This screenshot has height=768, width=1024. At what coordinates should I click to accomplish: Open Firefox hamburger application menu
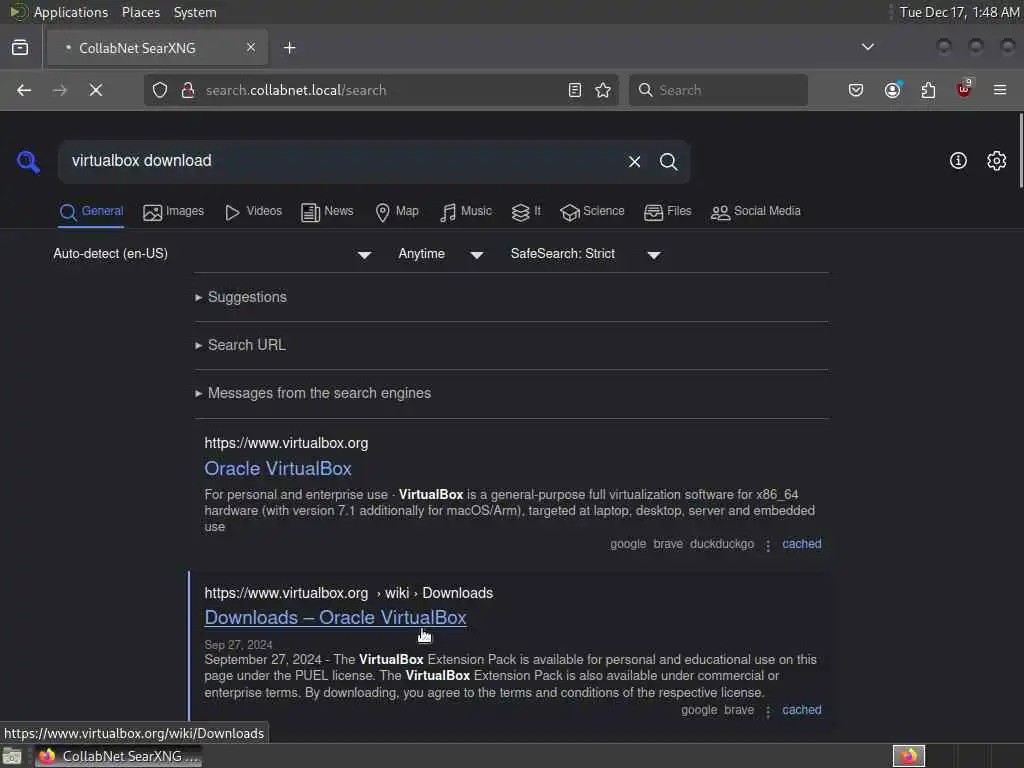[x=1000, y=90]
